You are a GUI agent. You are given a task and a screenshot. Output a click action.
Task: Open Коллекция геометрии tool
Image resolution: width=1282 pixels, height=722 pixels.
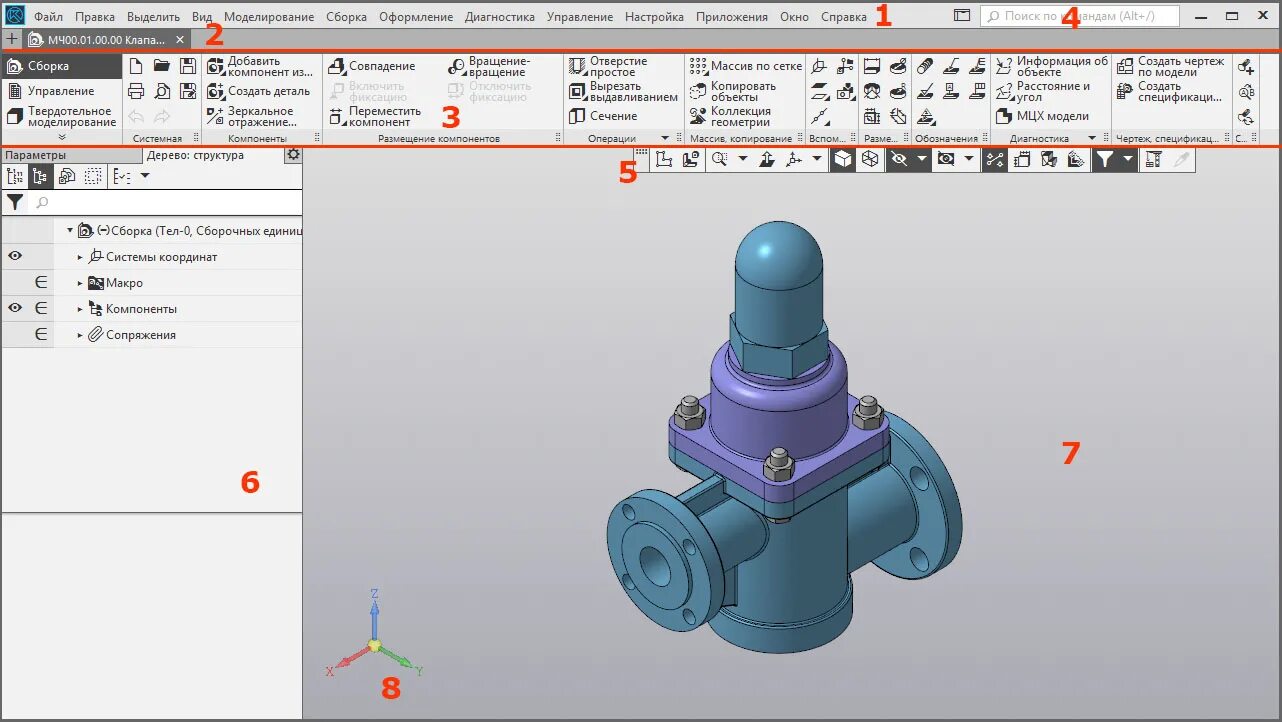(730, 116)
